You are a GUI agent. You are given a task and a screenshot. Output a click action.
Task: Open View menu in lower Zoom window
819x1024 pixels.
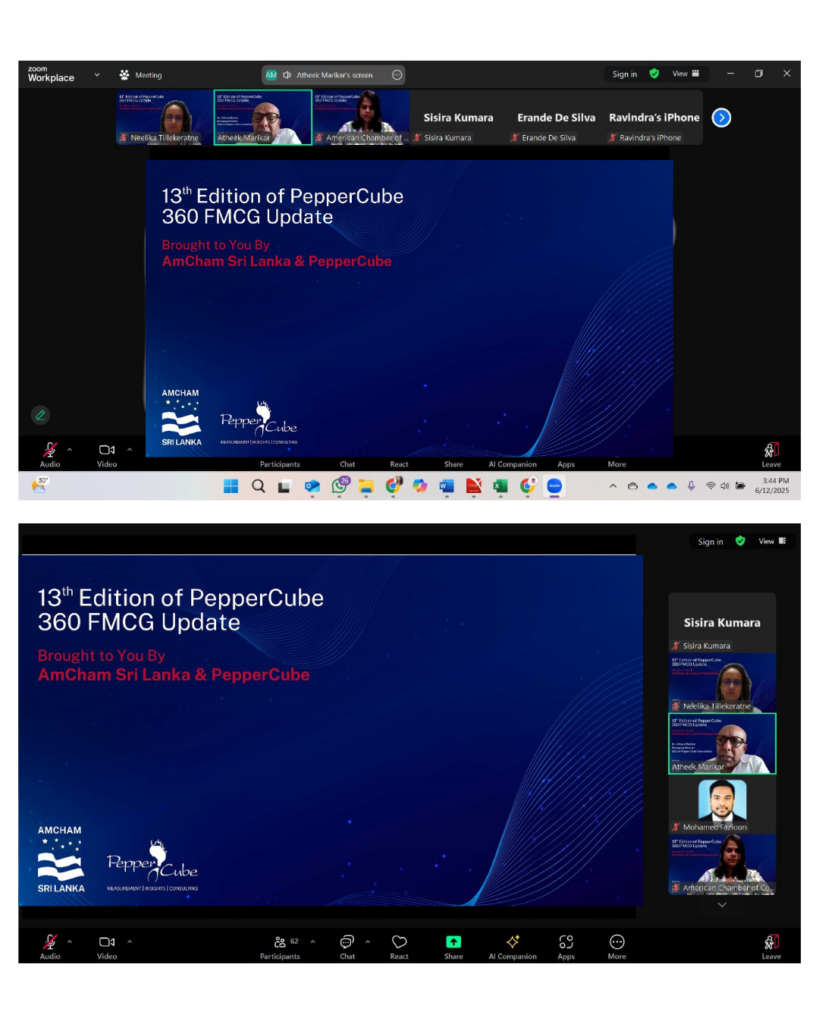pos(772,541)
